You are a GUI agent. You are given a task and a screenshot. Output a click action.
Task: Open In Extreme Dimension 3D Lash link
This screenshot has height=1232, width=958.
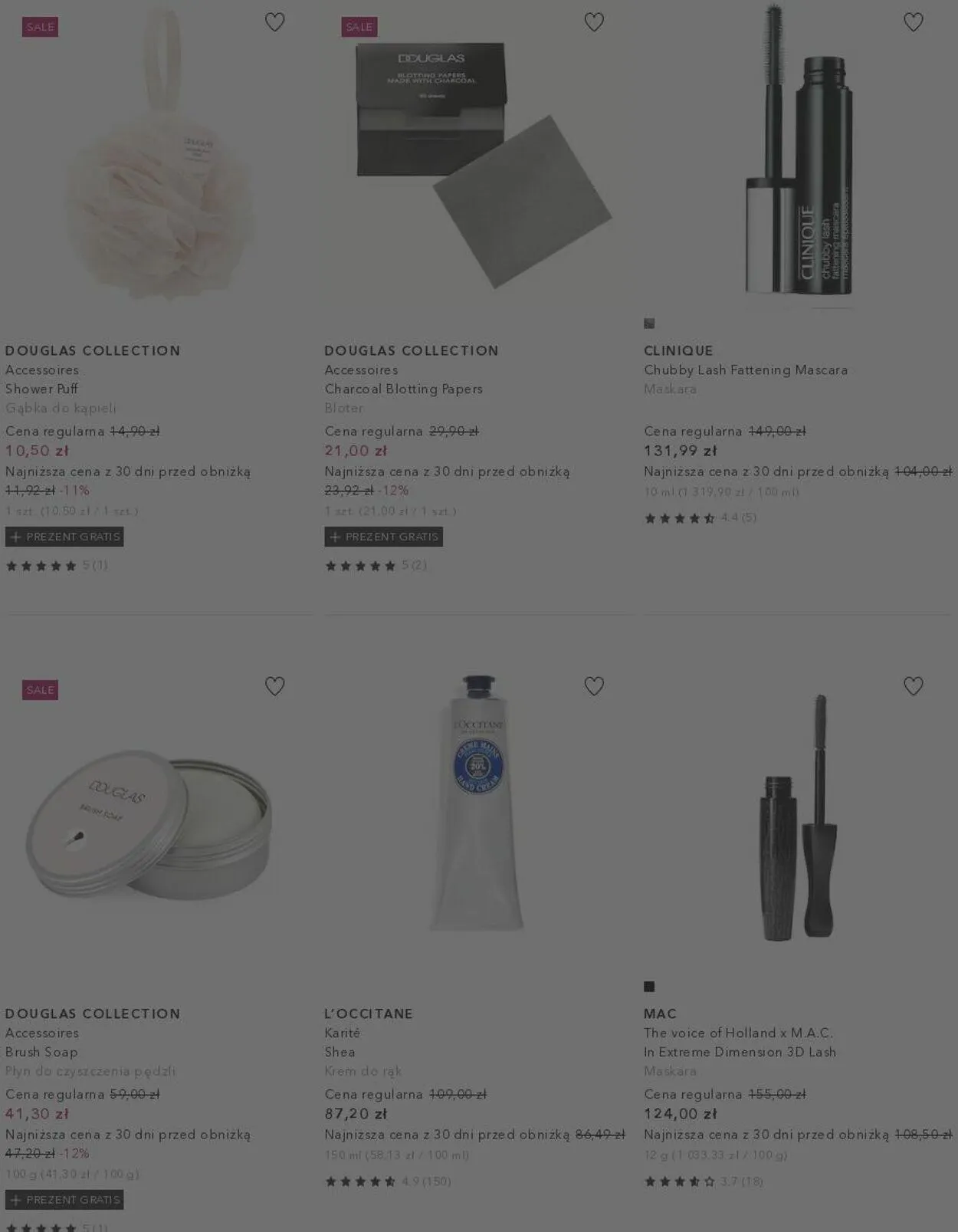coord(740,1052)
